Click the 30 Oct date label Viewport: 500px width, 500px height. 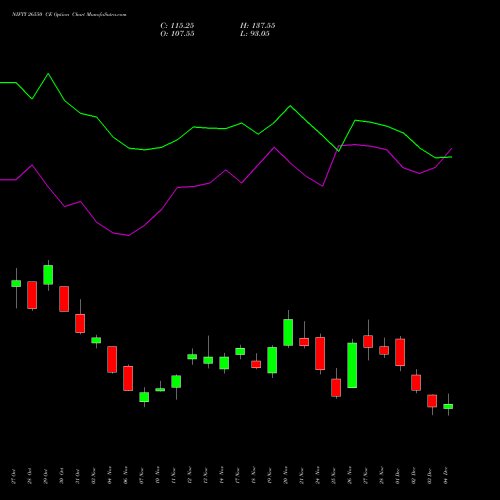(62, 476)
